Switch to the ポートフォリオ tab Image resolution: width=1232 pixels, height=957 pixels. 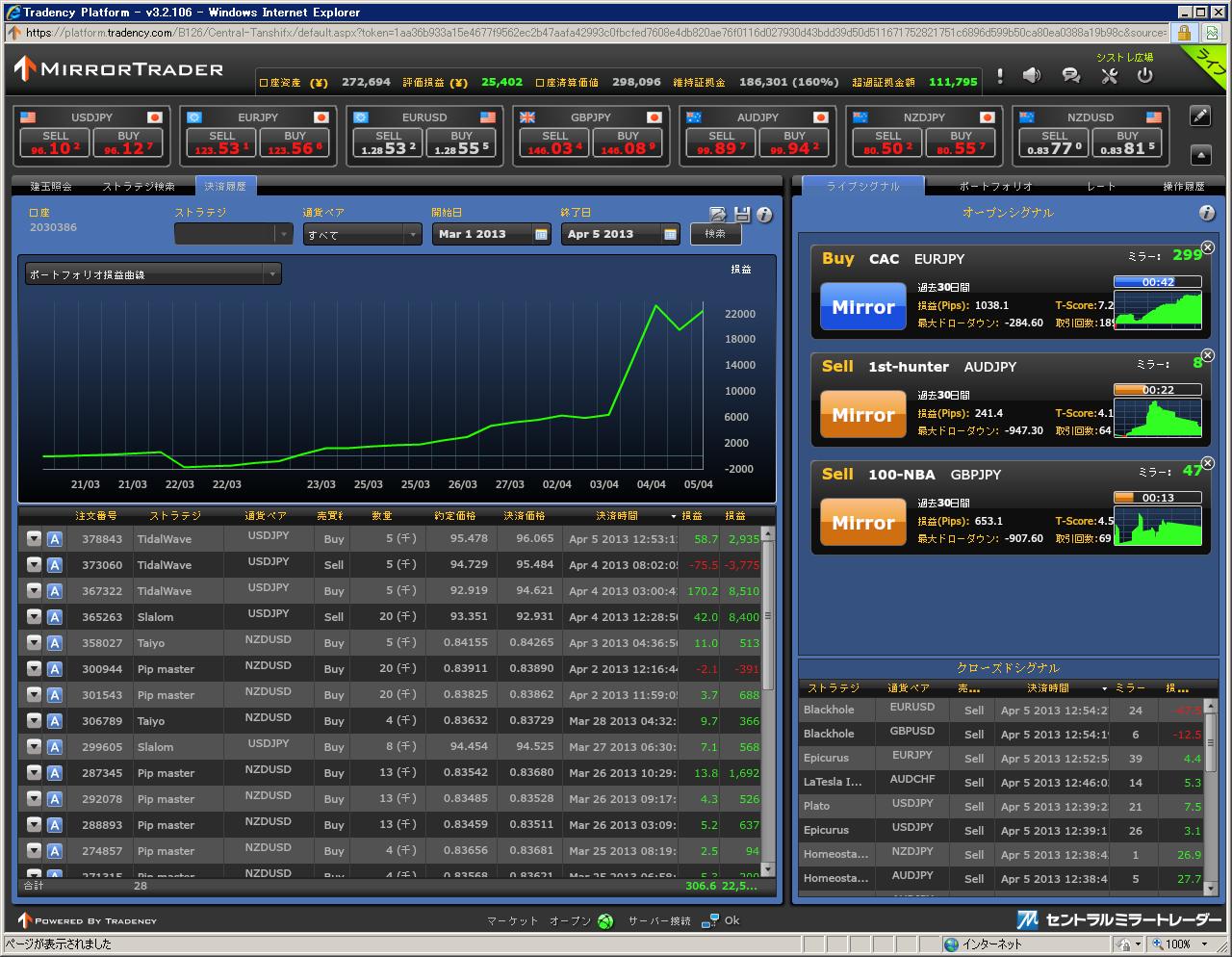click(995, 186)
